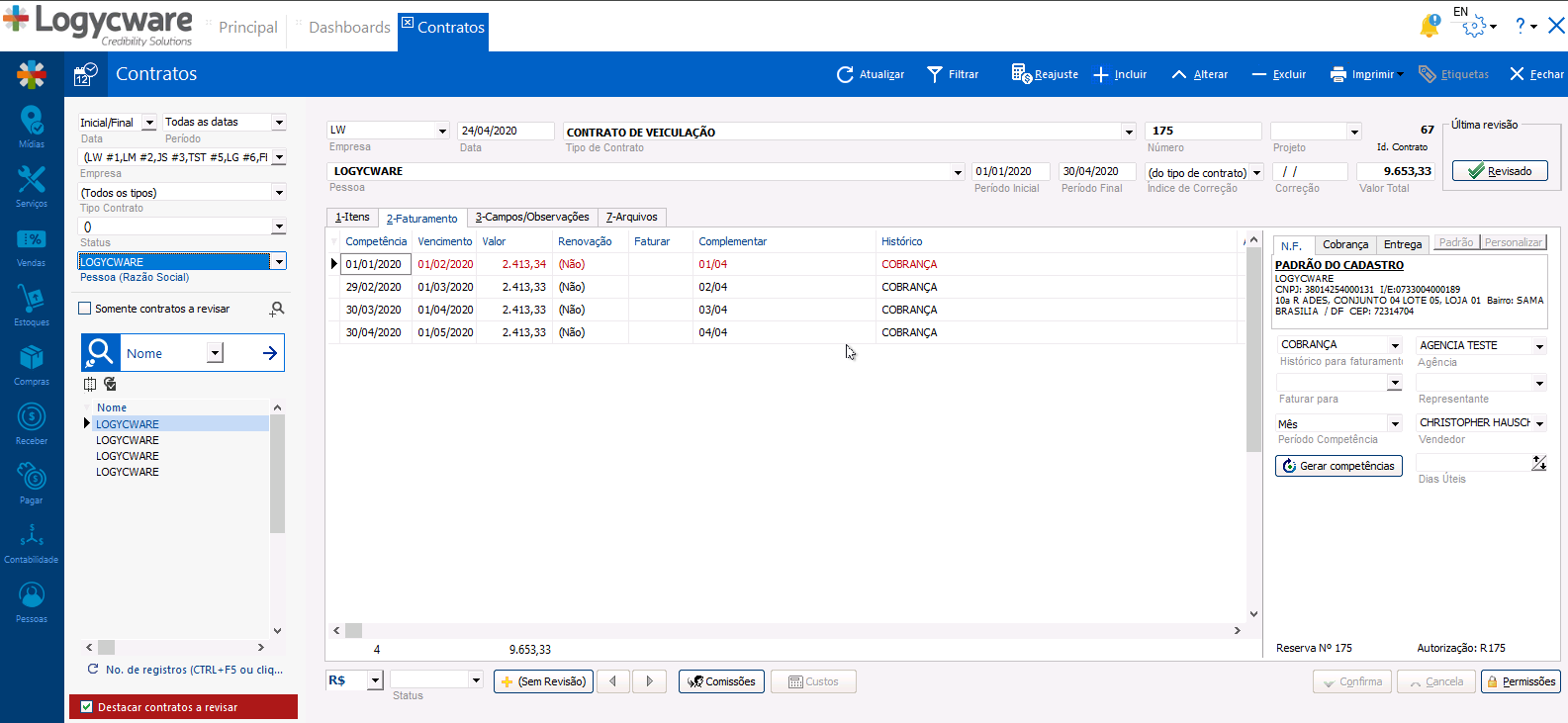Open the Serviços sidebar module
This screenshot has height=723, width=1568.
click(32, 186)
